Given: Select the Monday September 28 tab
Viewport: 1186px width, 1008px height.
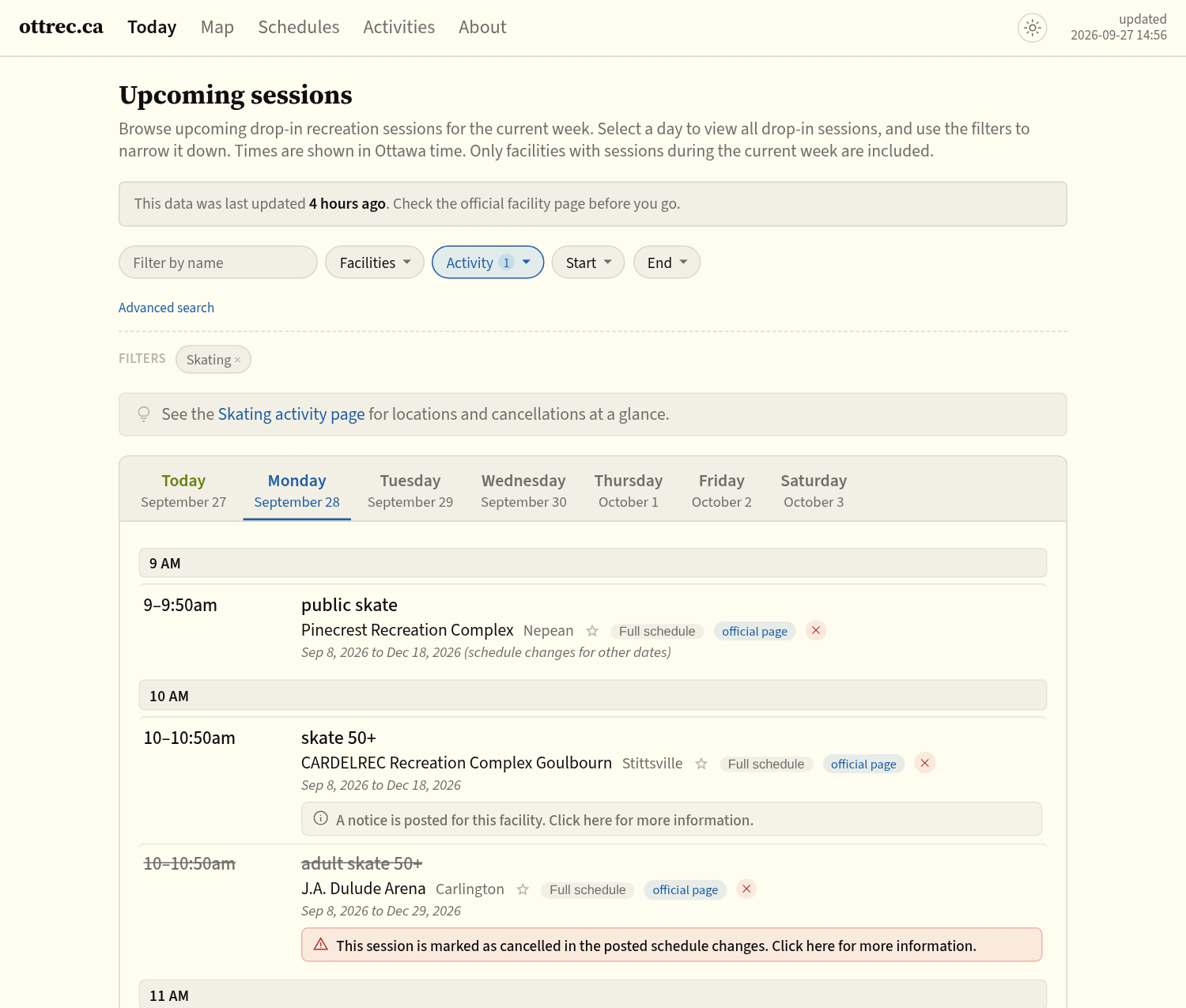Looking at the screenshot, I should [297, 490].
